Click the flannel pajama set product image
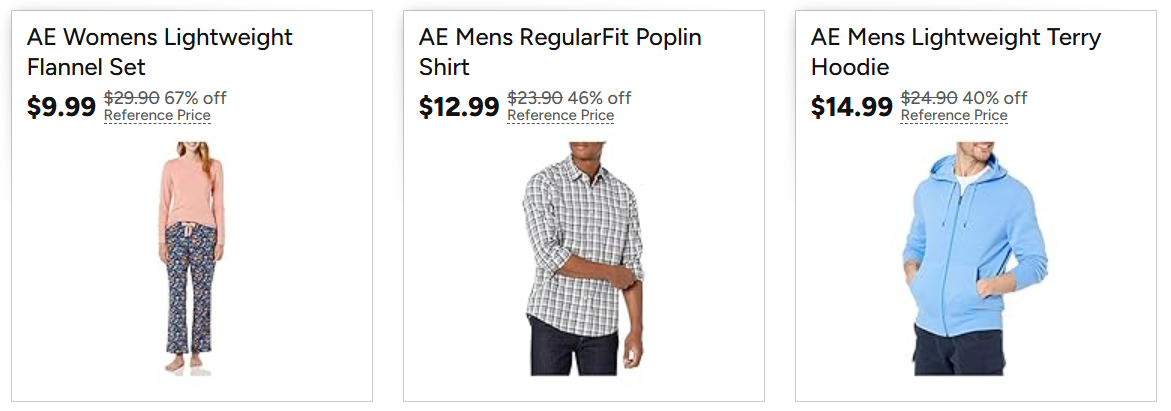The image size is (1171, 411). 191,258
